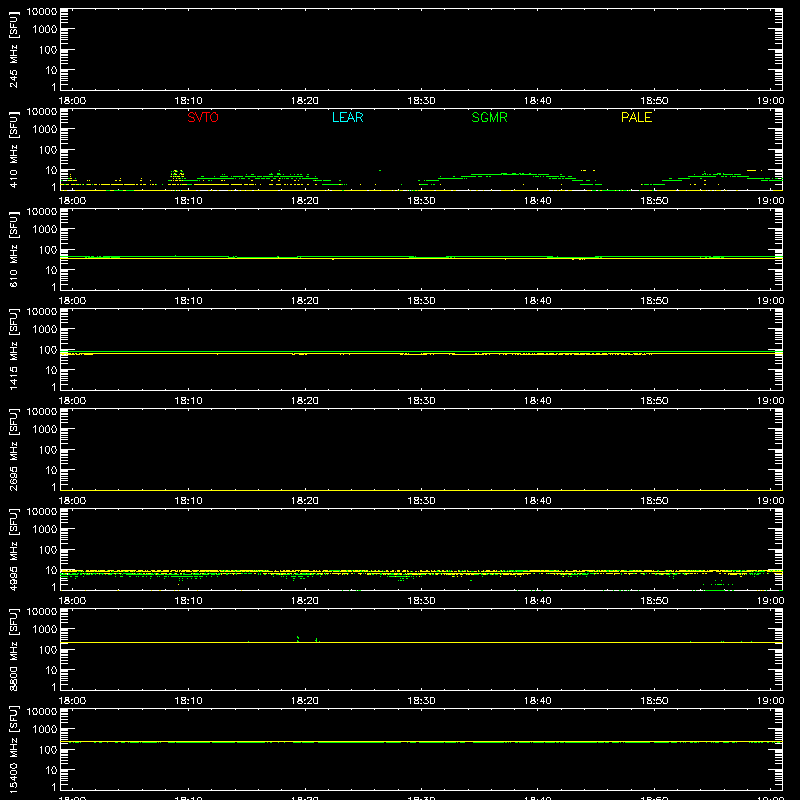
Task: Click the 18:40 label under the 410 MHz plot
Action: click(x=538, y=201)
